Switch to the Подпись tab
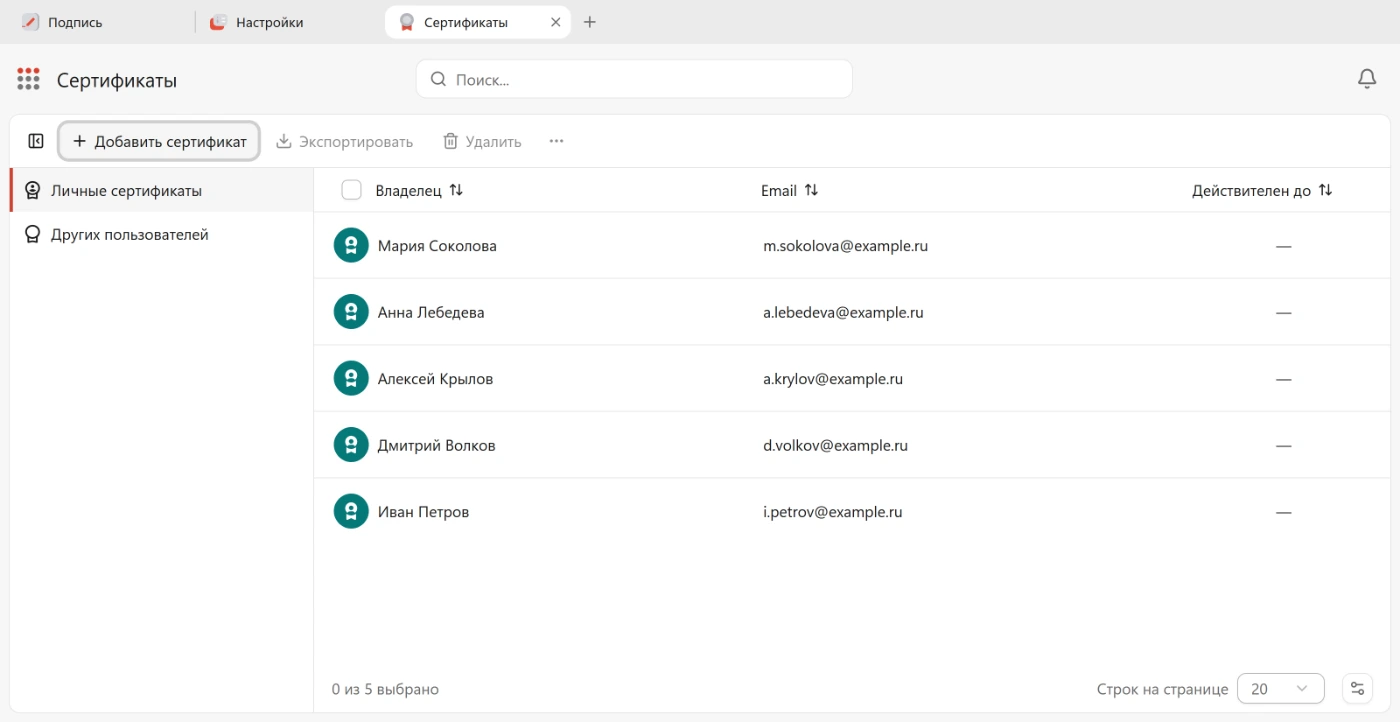 98,22
